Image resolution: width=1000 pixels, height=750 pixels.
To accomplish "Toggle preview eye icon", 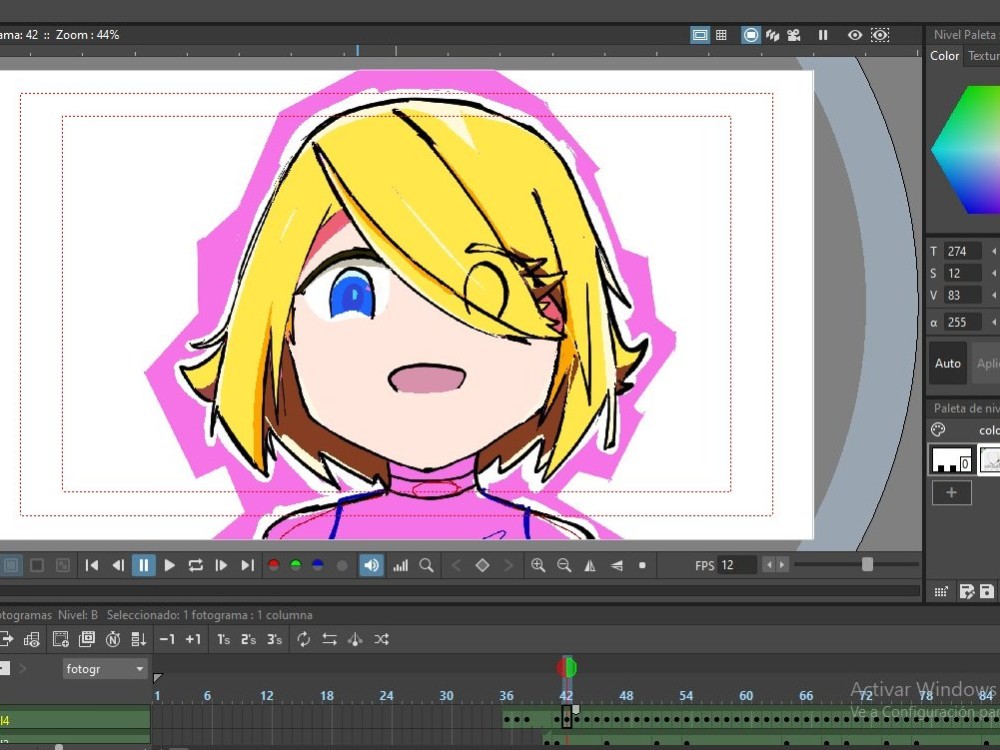I will pyautogui.click(x=855, y=35).
